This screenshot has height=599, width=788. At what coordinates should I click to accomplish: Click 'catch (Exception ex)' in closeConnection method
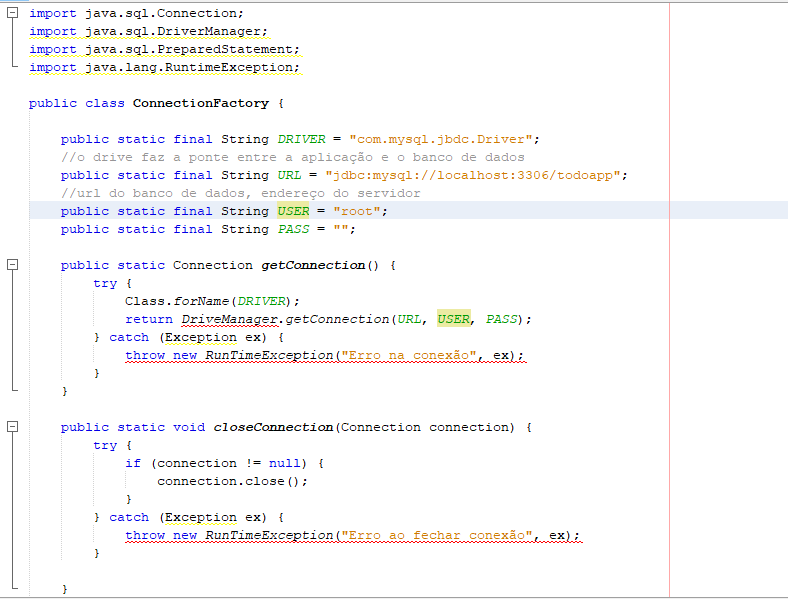tap(187, 518)
